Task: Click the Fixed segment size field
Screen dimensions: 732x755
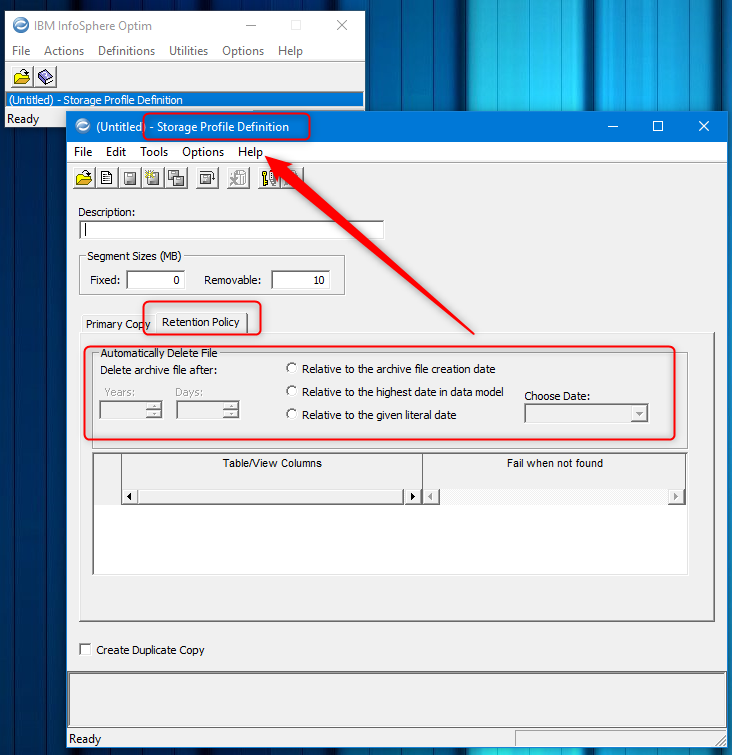Action: coord(156,280)
